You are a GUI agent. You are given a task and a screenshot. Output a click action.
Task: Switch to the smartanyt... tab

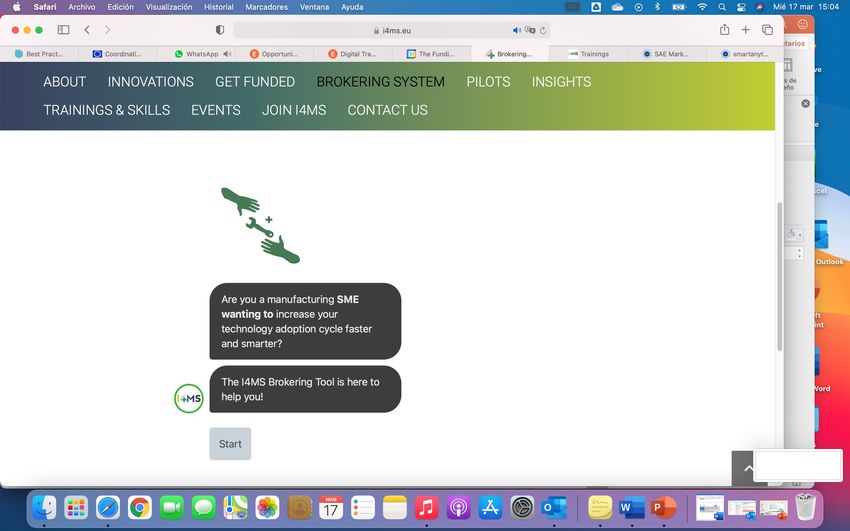pos(745,54)
